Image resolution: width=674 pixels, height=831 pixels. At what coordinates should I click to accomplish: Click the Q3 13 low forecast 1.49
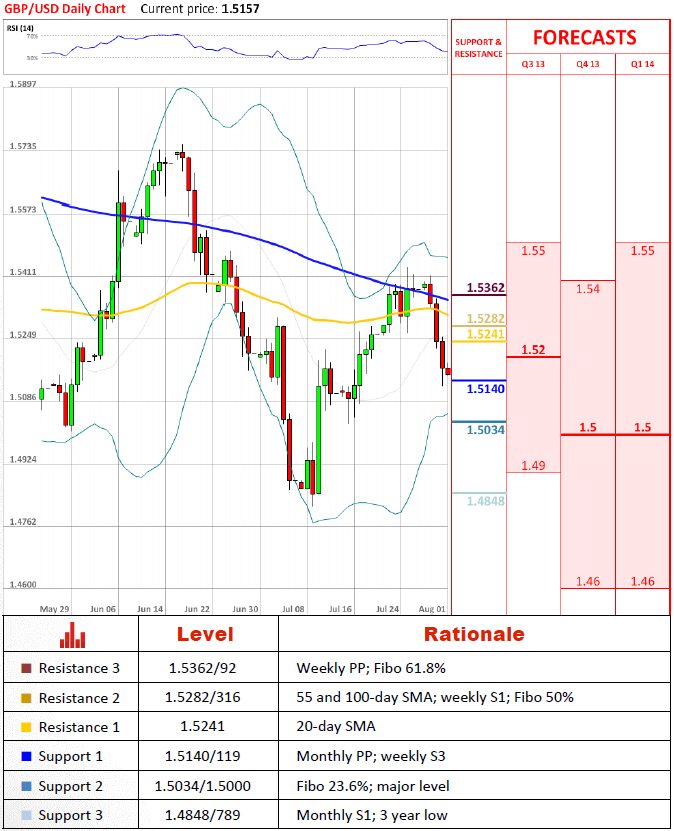tap(533, 466)
